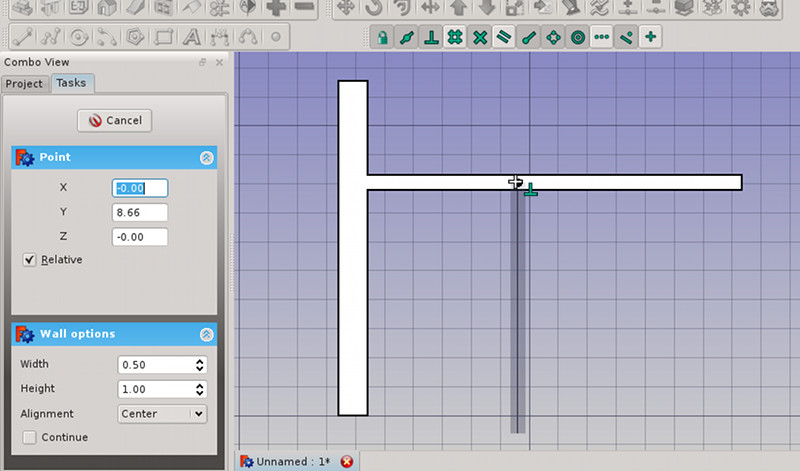Screen dimensions: 800x471
Task: Increase the wall Width value
Action: 199,361
